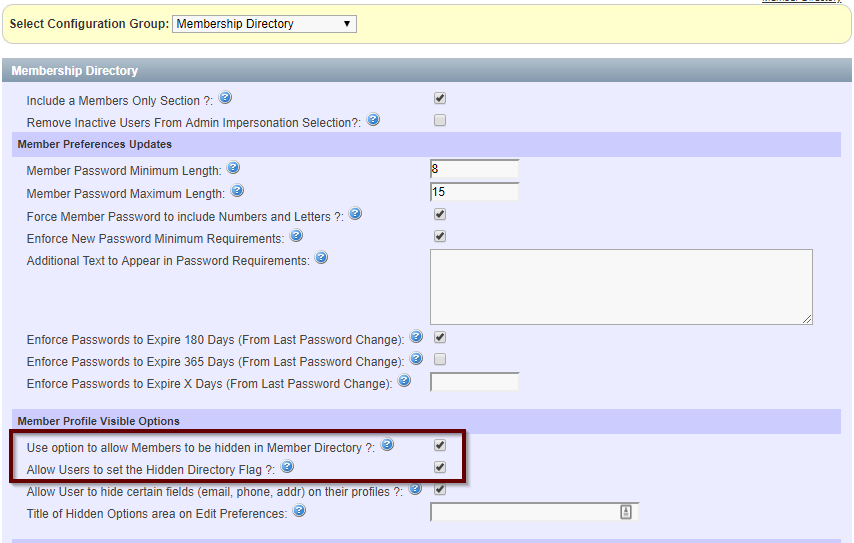
Task: Click the Member Password Maximum Length field
Action: coord(474,192)
